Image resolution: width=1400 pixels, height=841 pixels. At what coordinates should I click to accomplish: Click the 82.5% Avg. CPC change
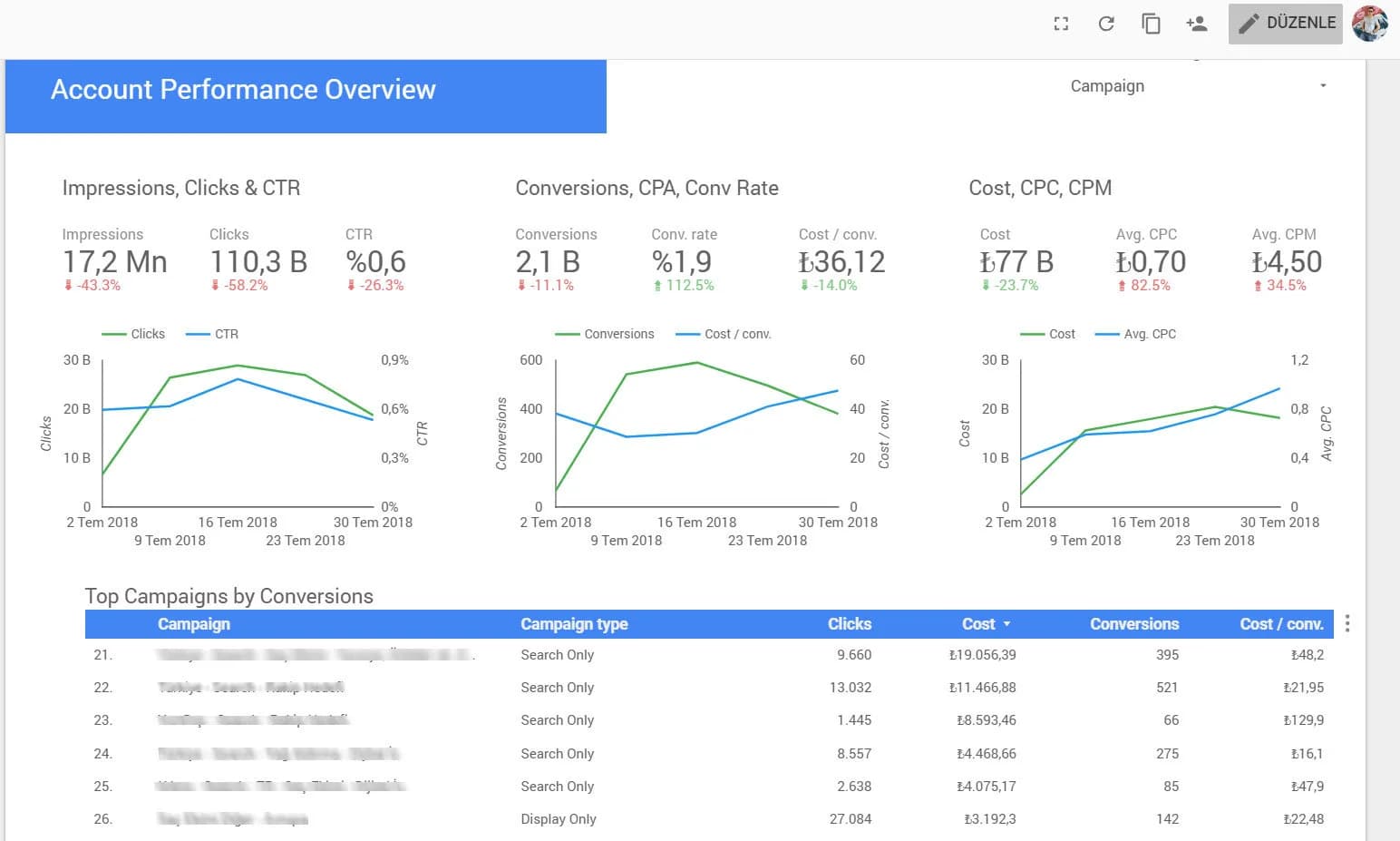(x=1143, y=285)
